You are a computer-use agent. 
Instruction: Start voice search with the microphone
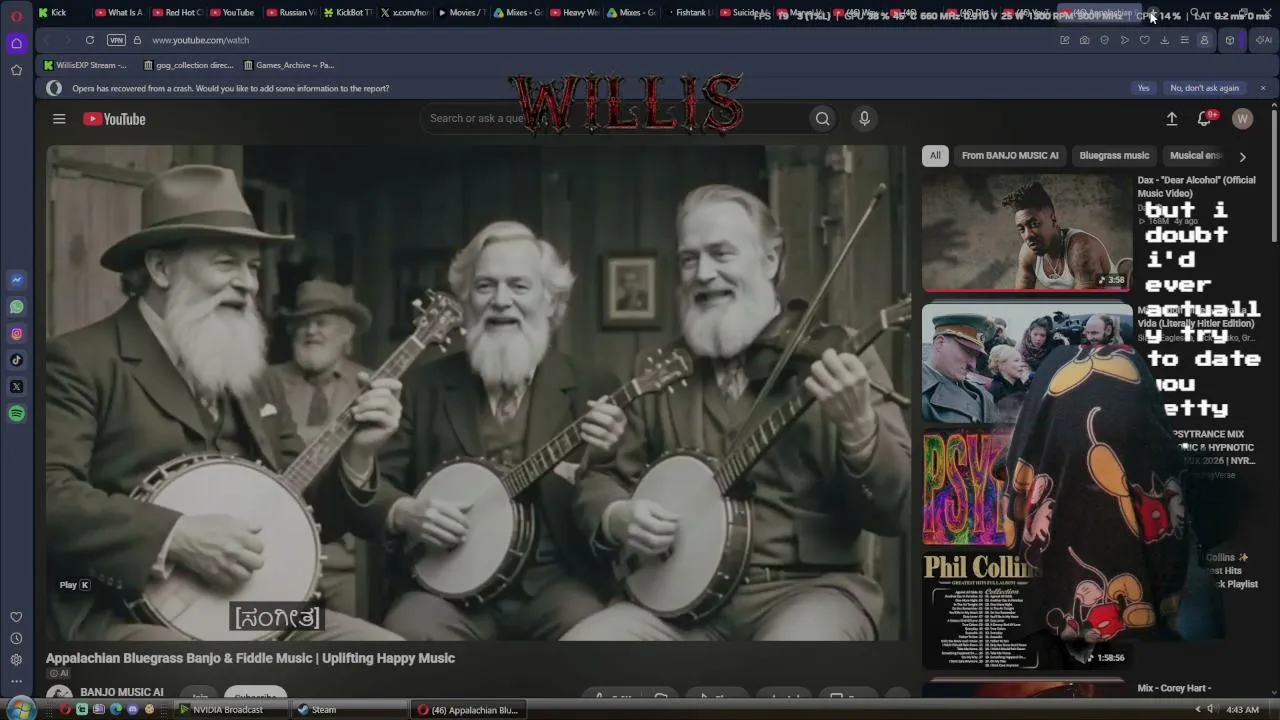pyautogui.click(x=865, y=118)
